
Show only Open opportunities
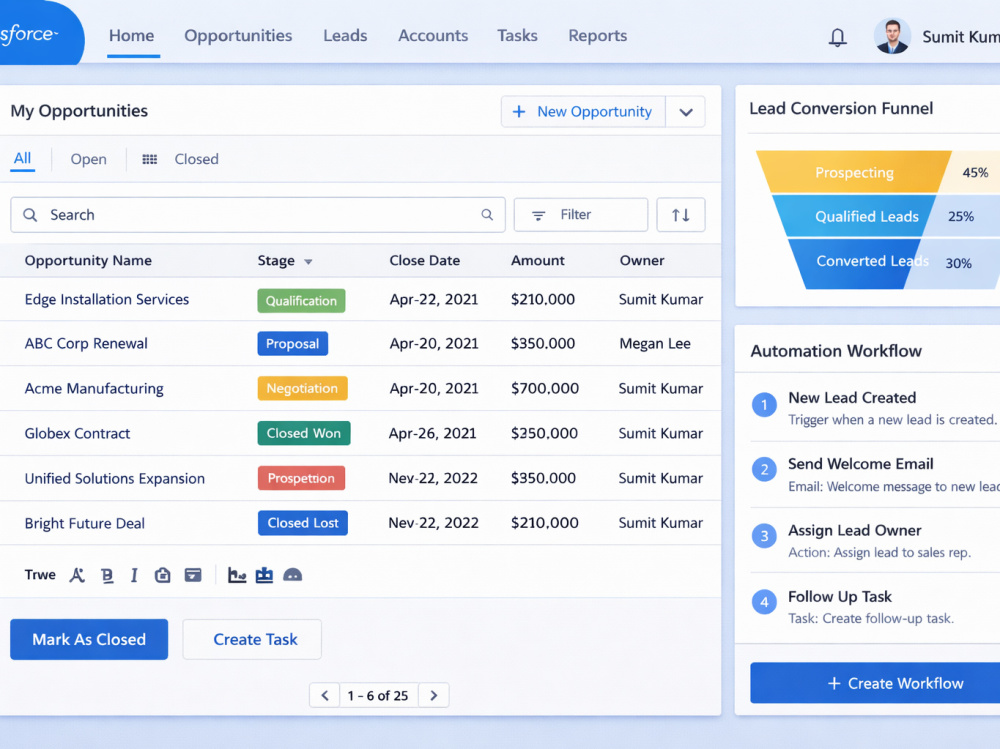pos(89,159)
